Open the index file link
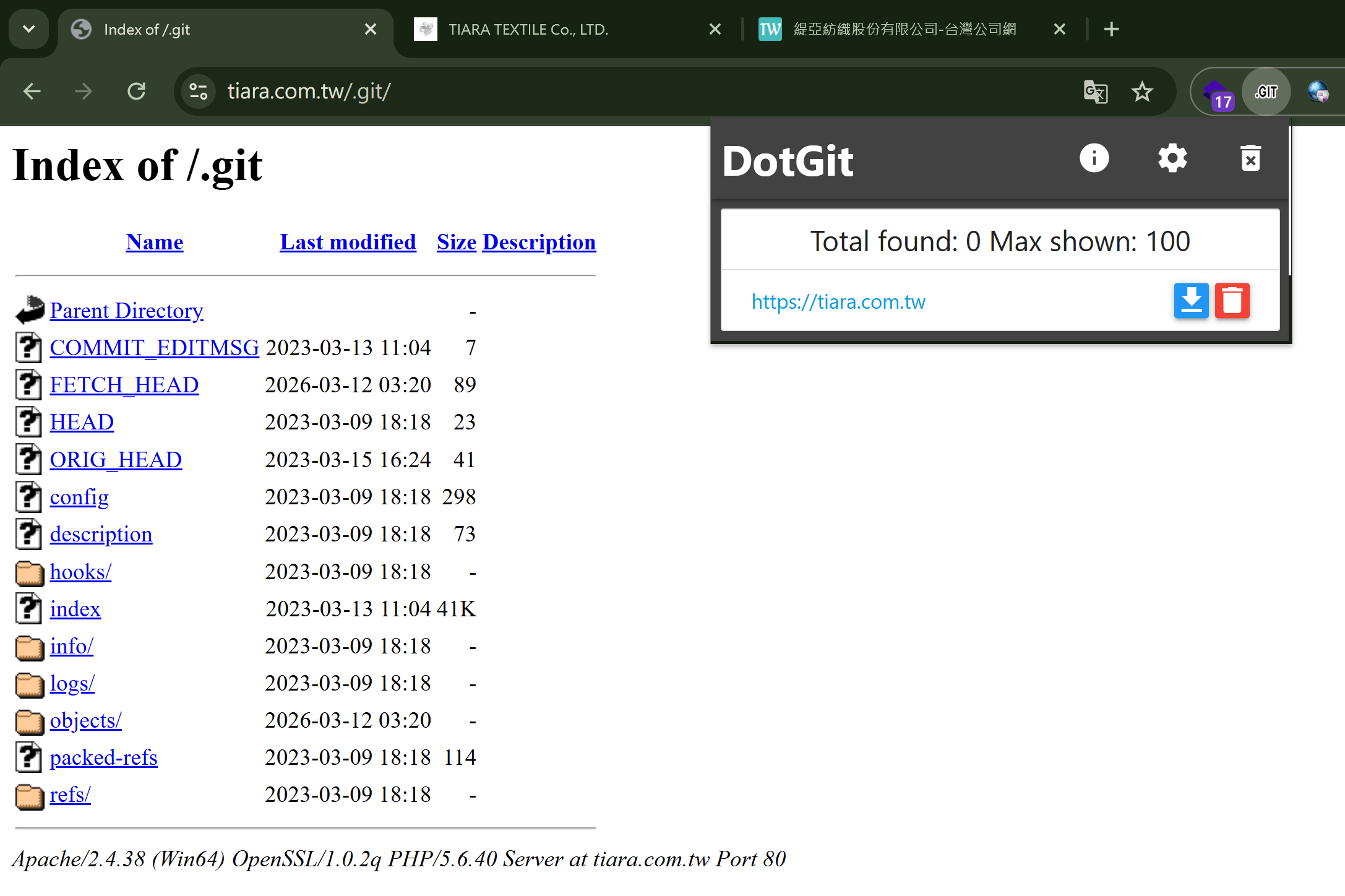This screenshot has width=1345, height=896. [x=75, y=609]
